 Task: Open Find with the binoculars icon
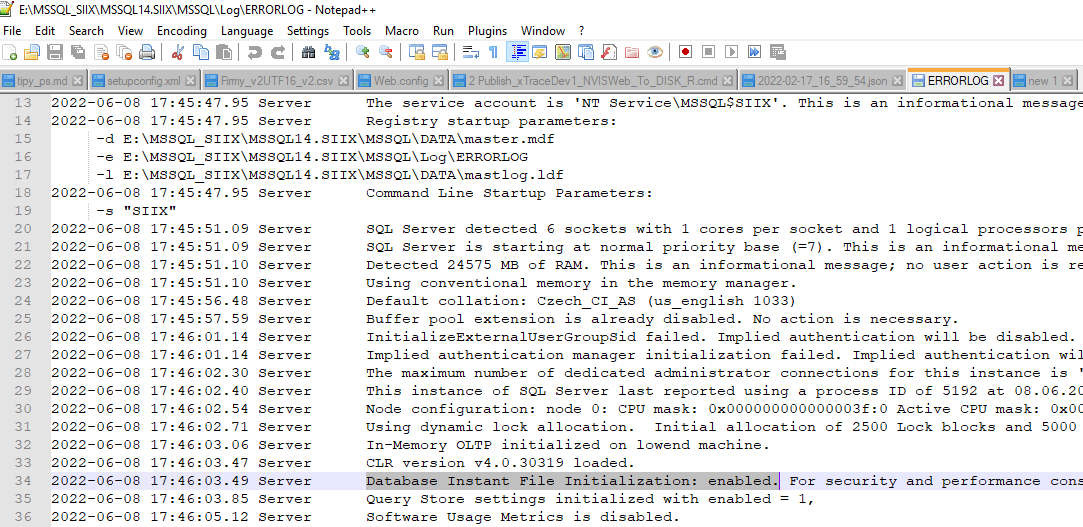[x=308, y=52]
